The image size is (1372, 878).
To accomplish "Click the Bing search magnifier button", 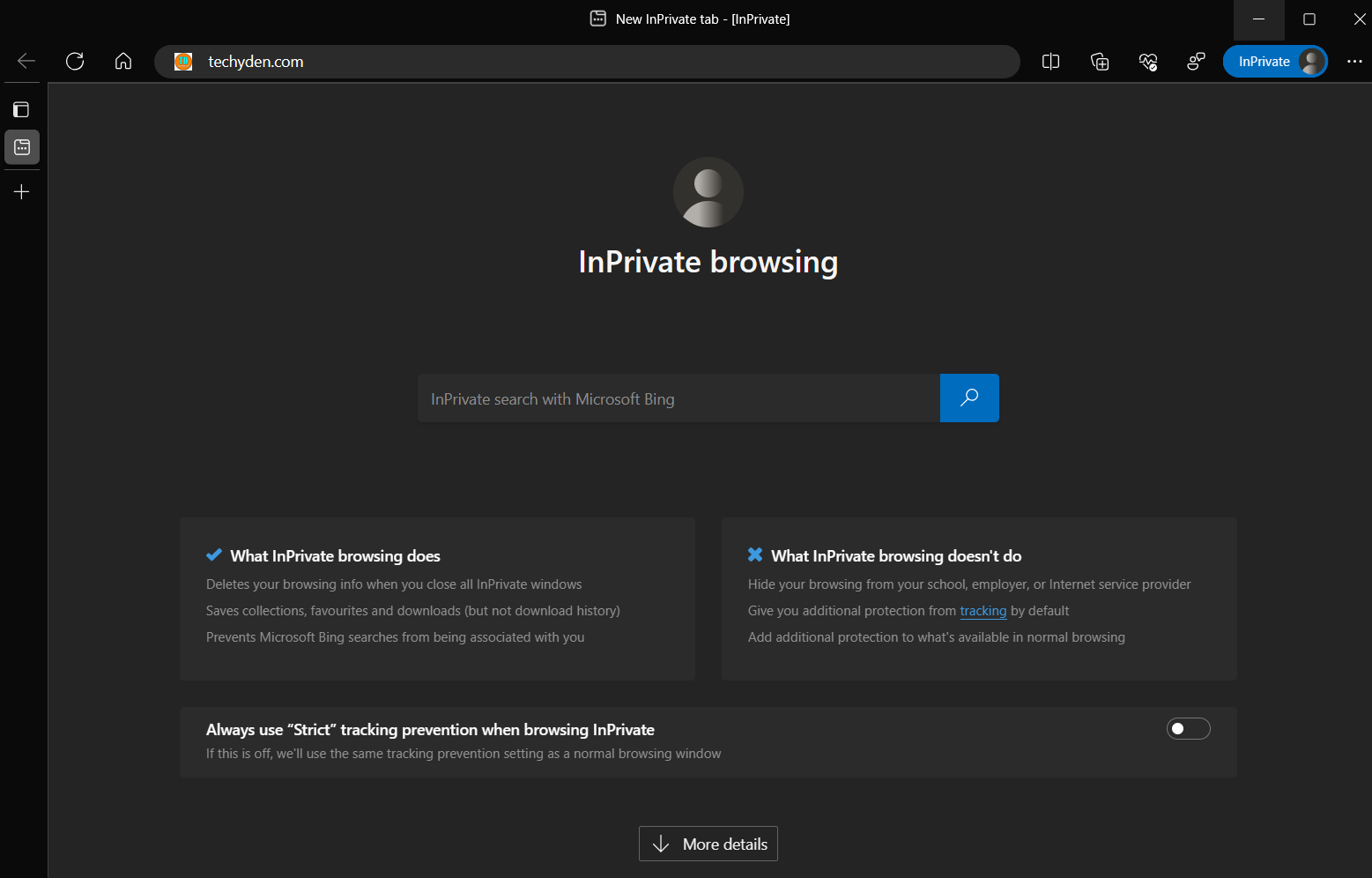I will click(x=969, y=398).
